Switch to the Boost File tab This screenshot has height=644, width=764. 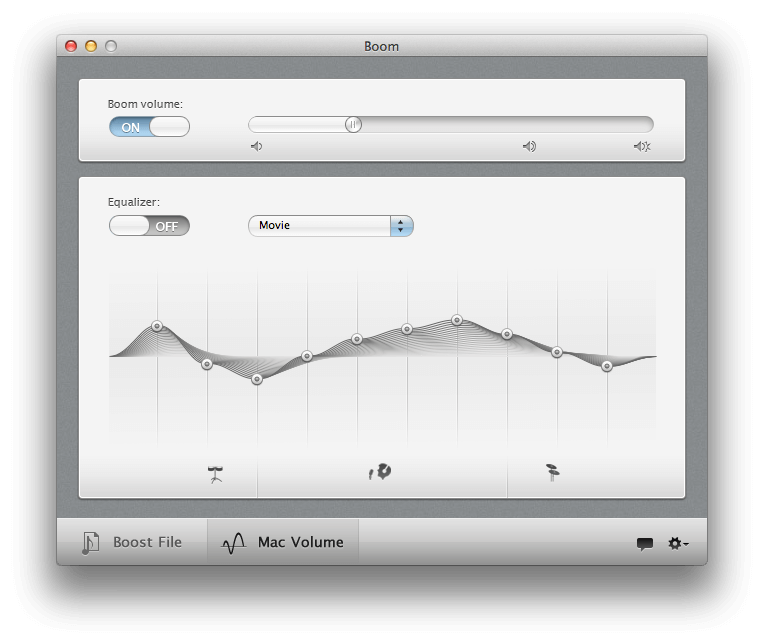coord(132,542)
